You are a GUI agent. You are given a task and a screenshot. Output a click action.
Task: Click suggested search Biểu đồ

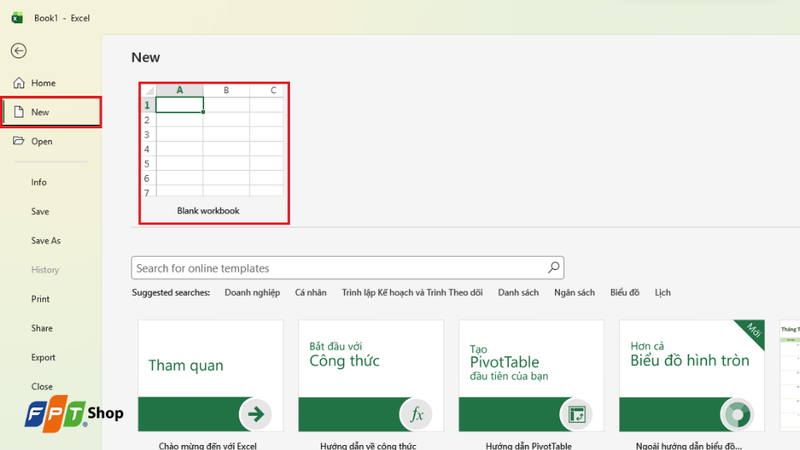point(624,292)
